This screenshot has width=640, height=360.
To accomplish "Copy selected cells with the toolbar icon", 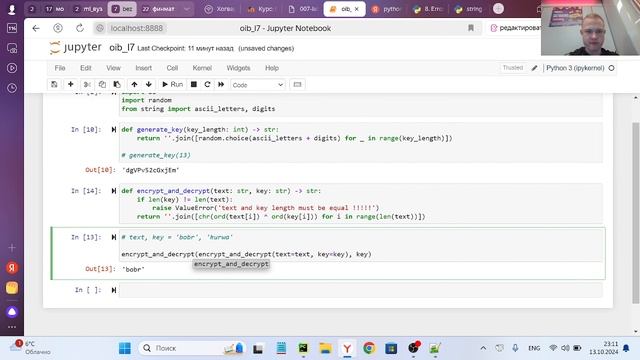I will click(x=102, y=84).
